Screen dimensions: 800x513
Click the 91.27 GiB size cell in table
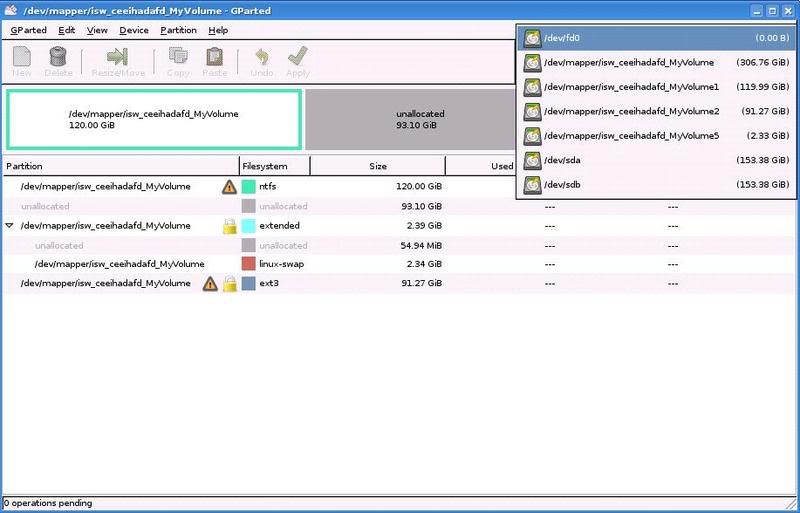pyautogui.click(x=421, y=283)
